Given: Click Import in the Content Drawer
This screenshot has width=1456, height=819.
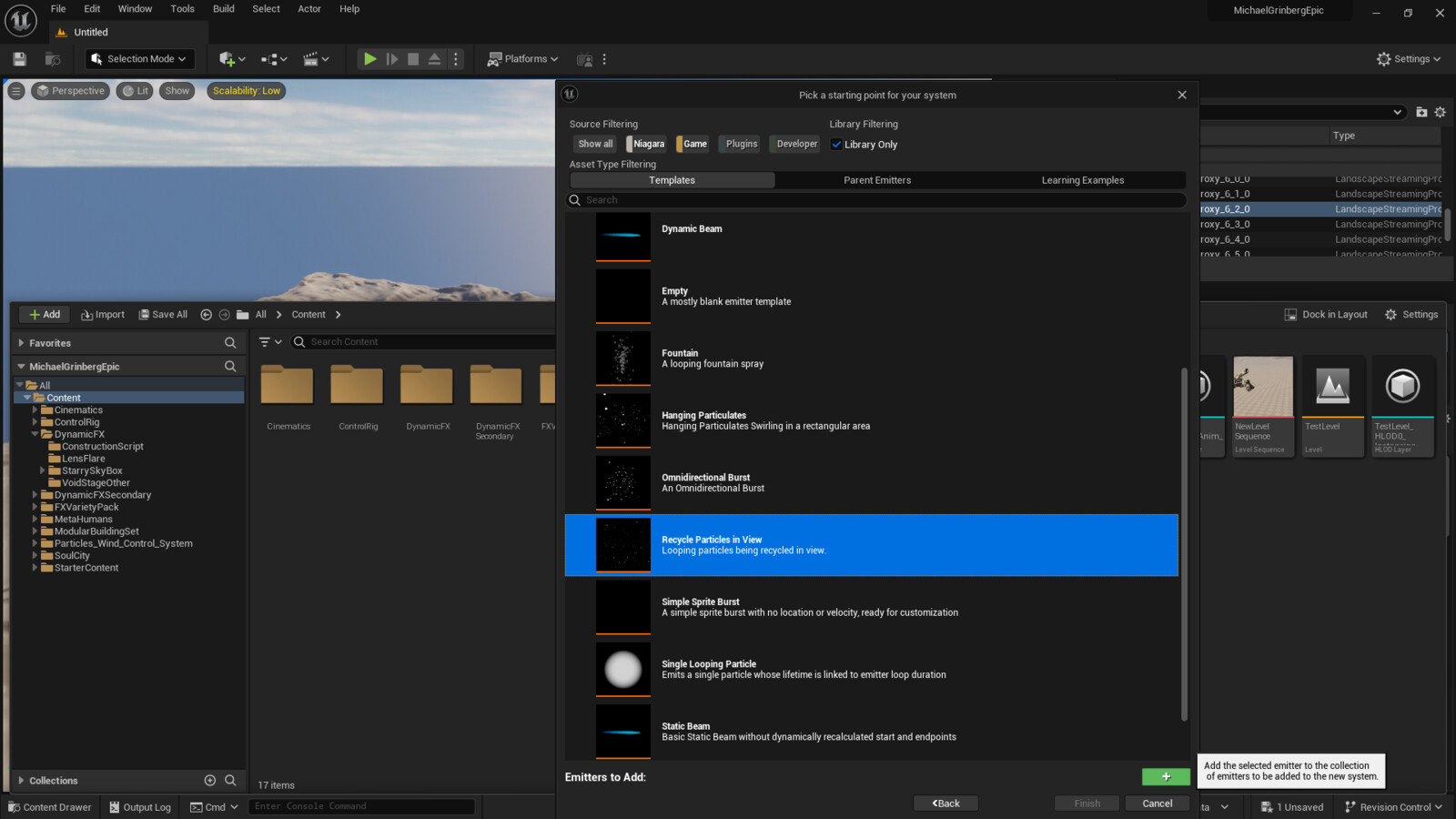Looking at the screenshot, I should (x=103, y=315).
